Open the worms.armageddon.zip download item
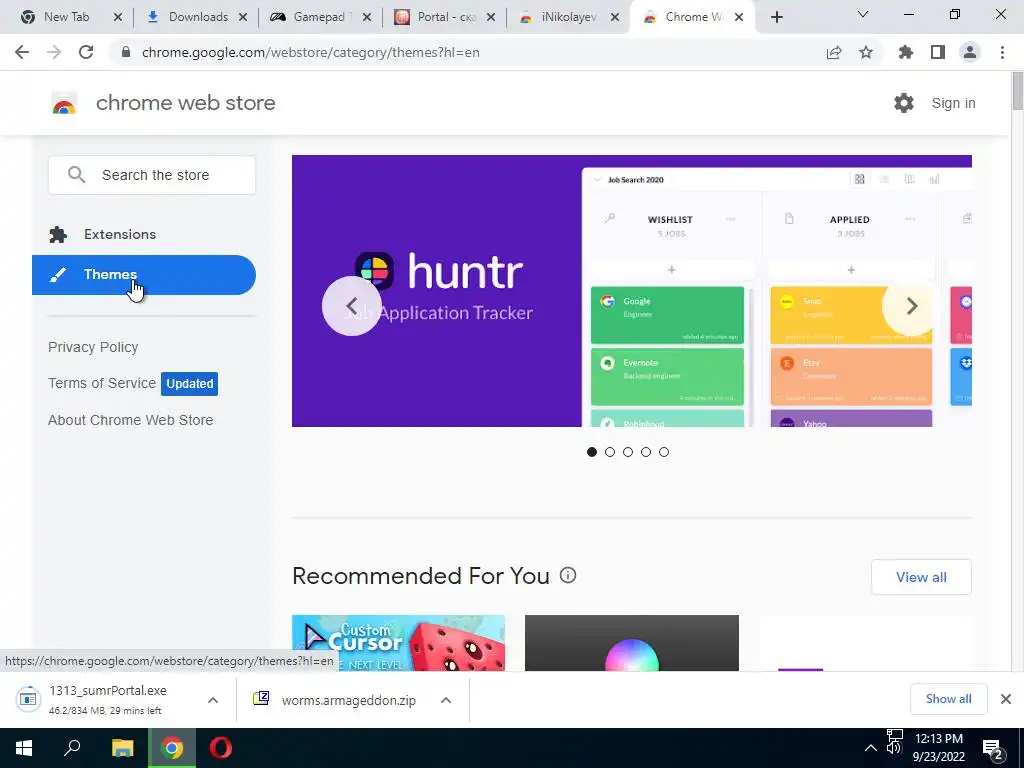 pos(334,700)
